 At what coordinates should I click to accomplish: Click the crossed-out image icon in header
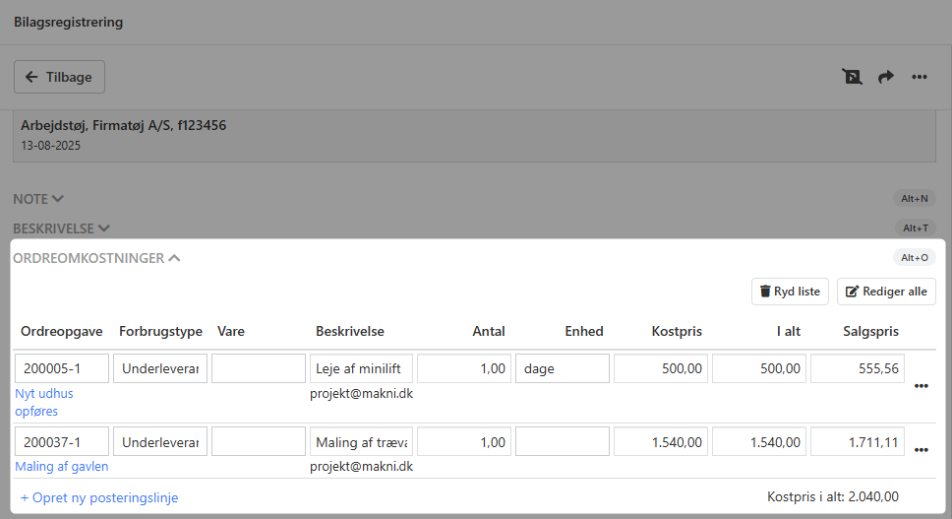(x=852, y=77)
